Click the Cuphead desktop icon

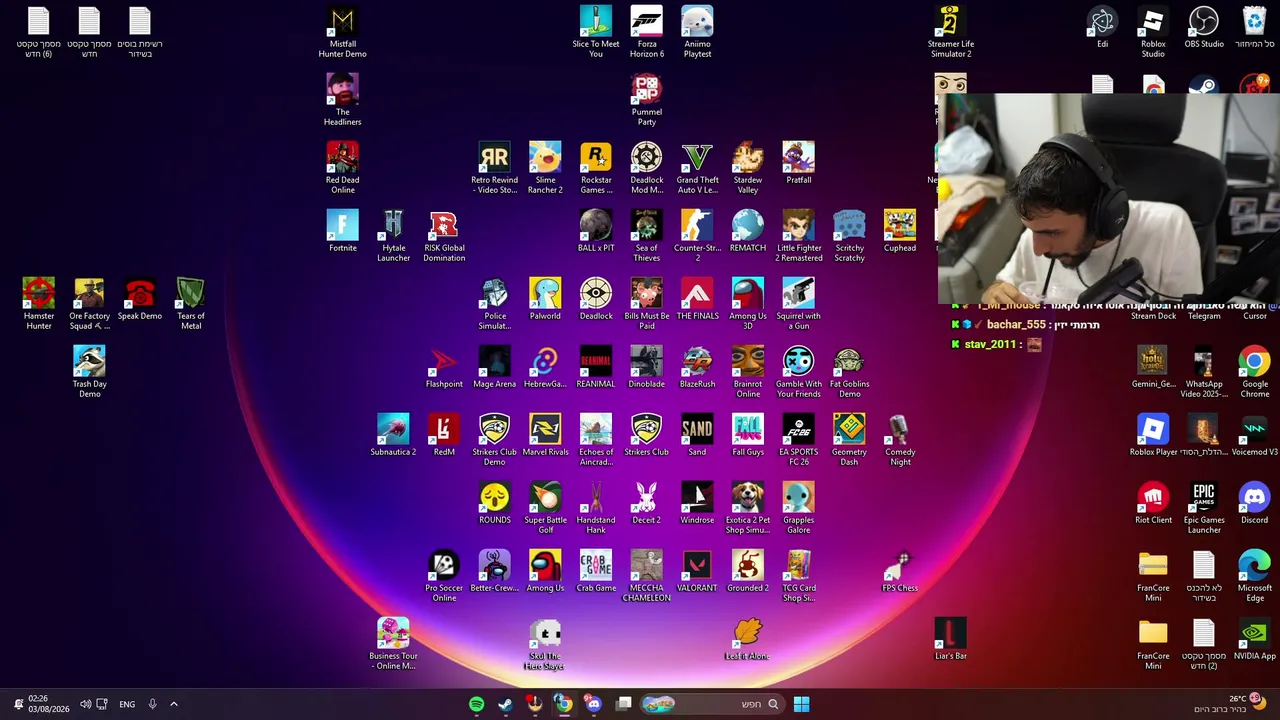click(x=900, y=232)
